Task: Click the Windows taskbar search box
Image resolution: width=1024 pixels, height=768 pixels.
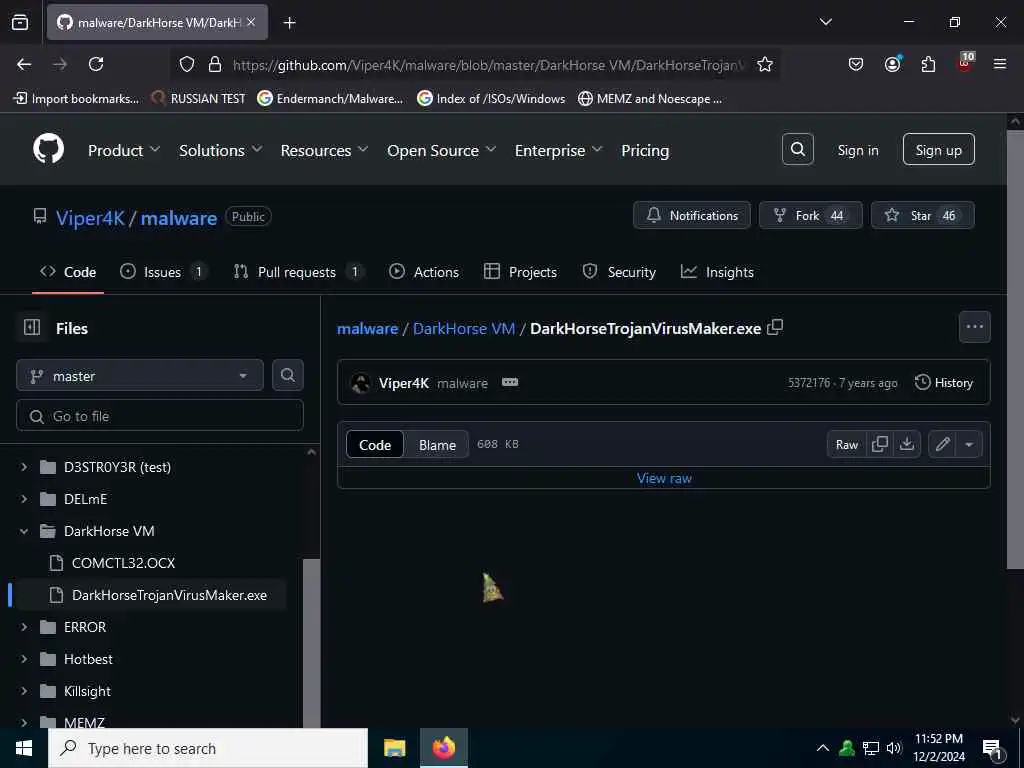Action: 208,748
